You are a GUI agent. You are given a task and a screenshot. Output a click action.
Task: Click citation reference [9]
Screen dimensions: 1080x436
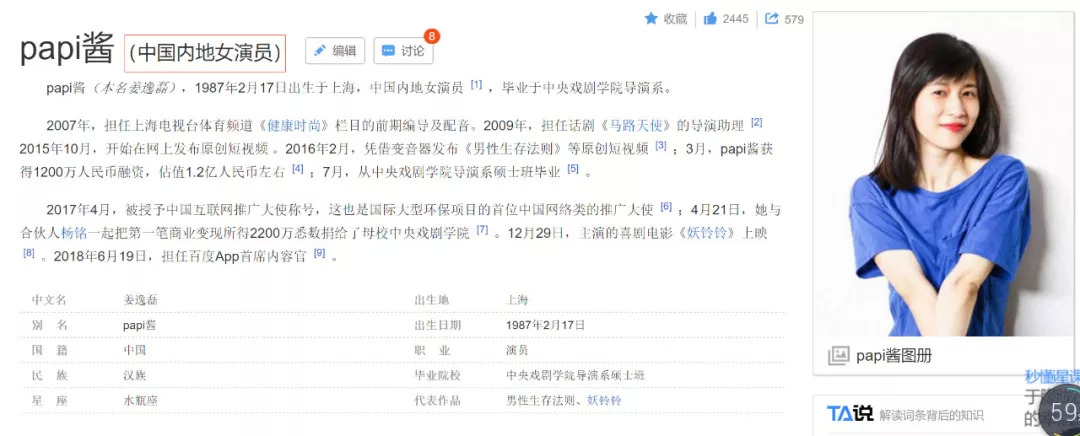coord(320,253)
